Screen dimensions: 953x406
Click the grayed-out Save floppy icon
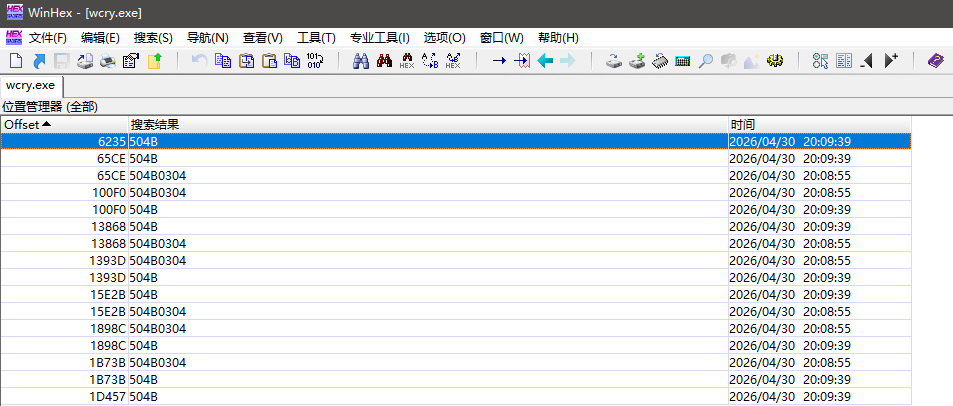(62, 61)
